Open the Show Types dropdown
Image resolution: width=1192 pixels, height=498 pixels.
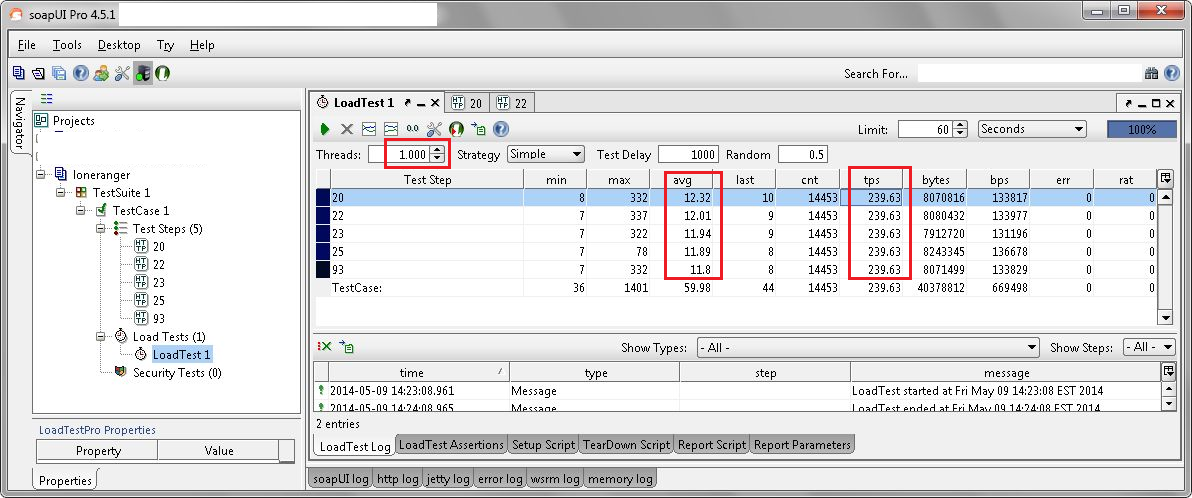pyautogui.click(x=868, y=347)
